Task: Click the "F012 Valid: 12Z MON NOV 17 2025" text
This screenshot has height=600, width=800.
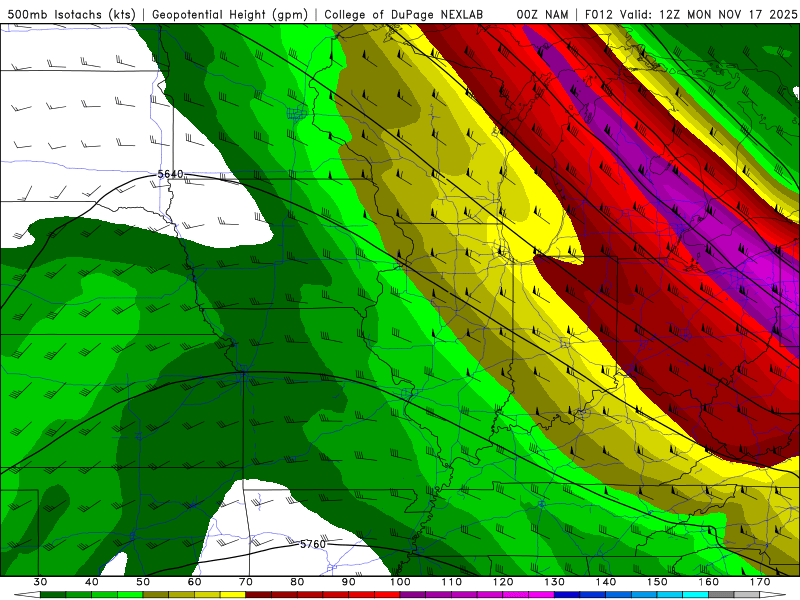Action: [691, 15]
